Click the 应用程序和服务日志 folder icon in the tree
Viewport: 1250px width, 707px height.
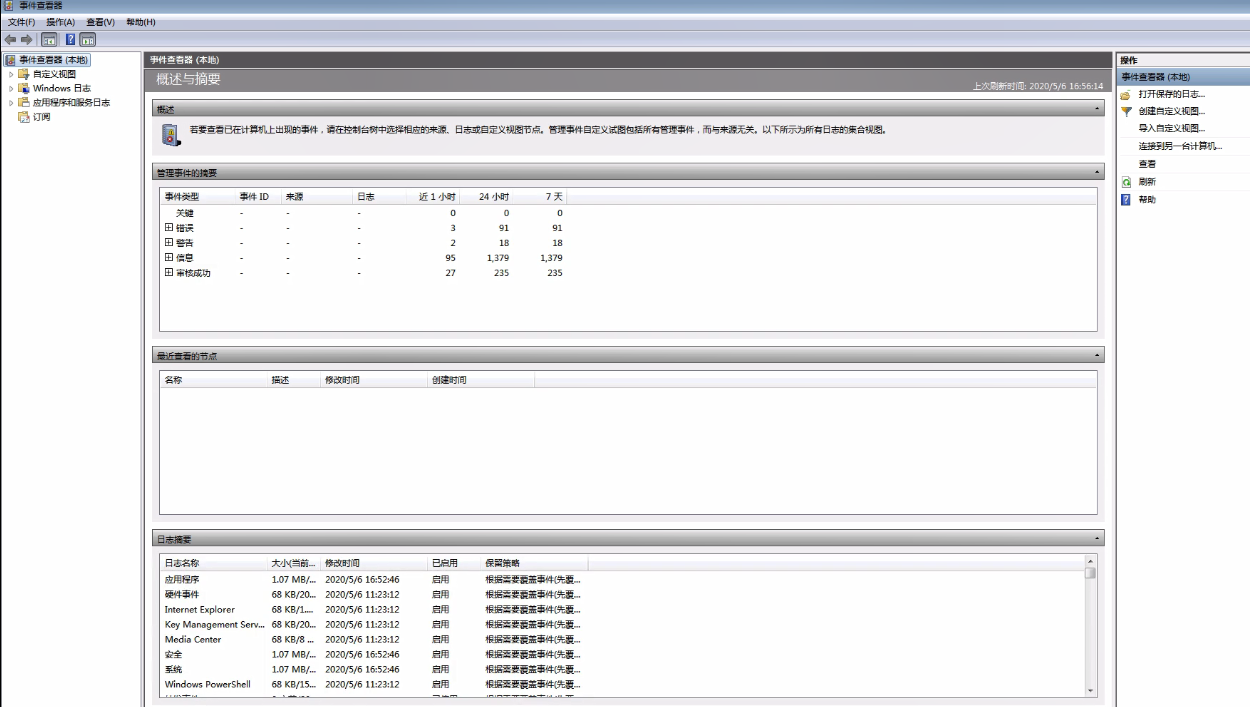click(x=24, y=102)
